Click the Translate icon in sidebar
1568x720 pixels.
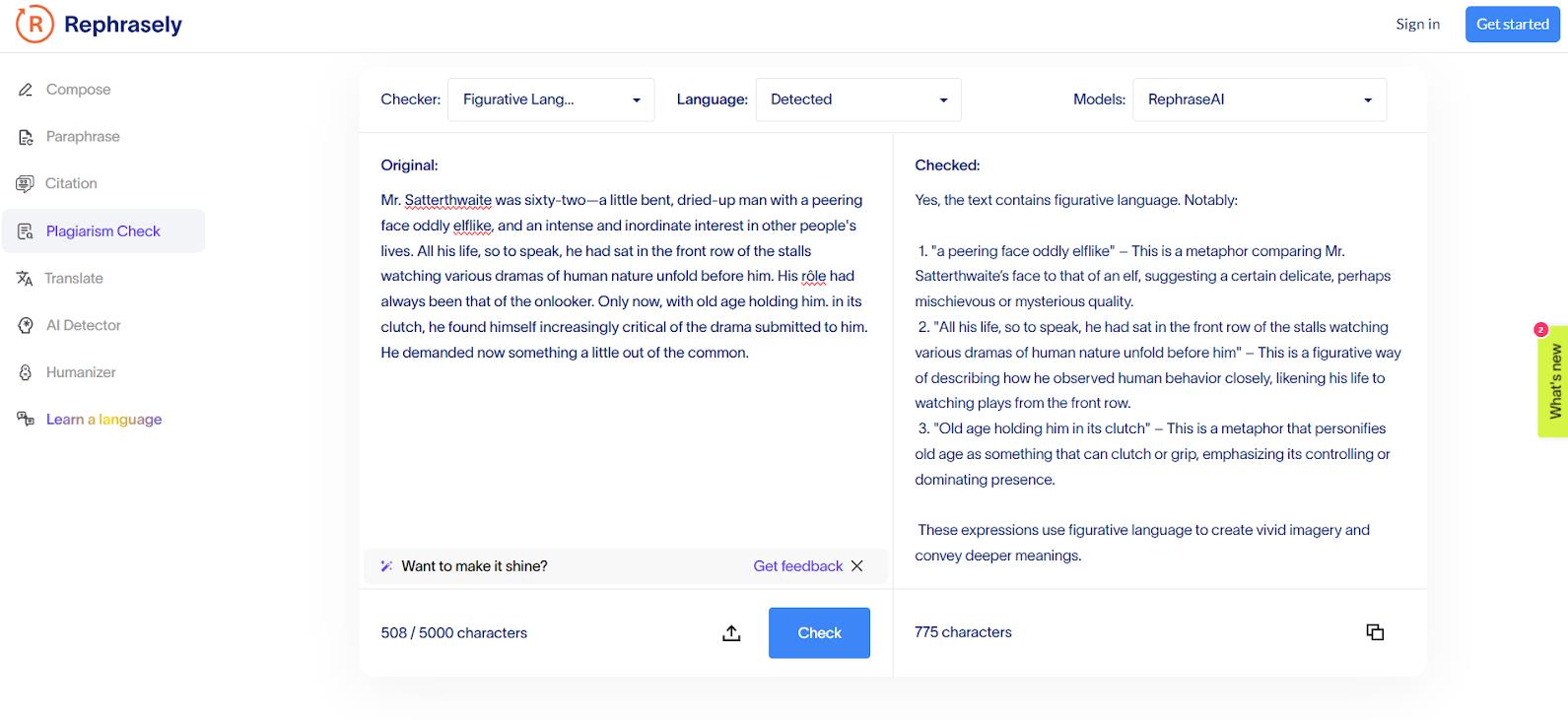(26, 279)
